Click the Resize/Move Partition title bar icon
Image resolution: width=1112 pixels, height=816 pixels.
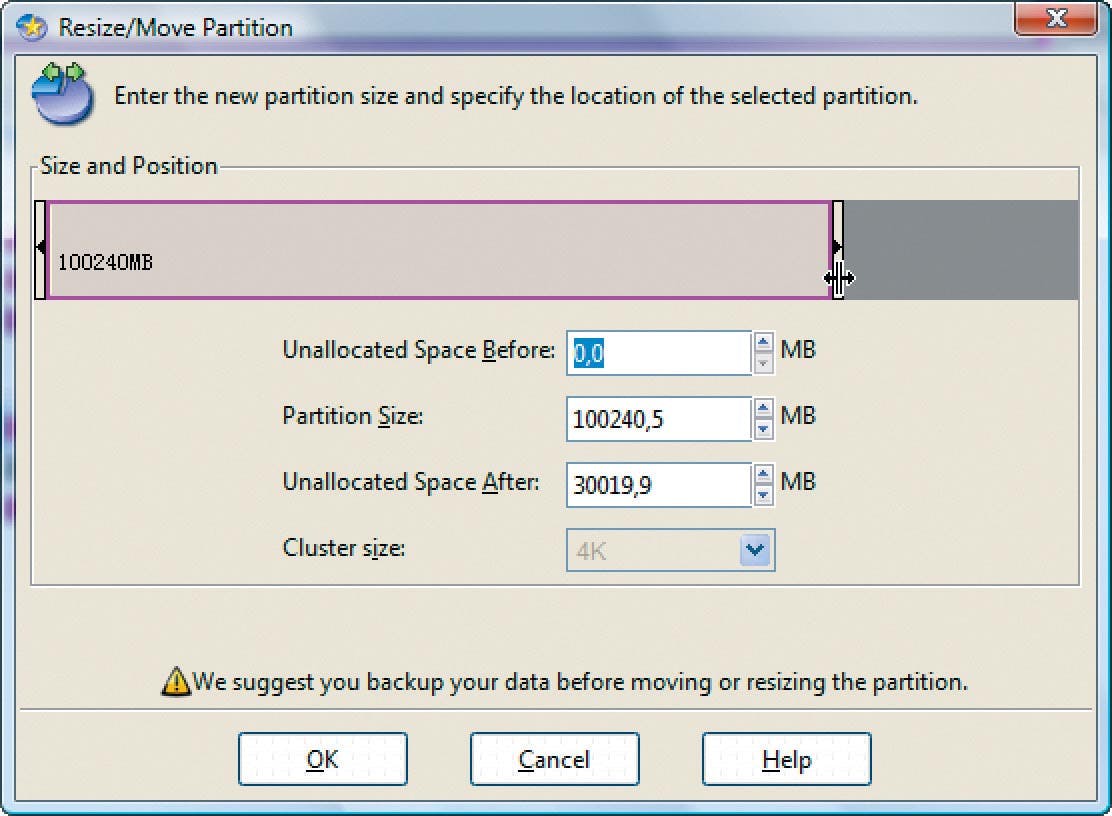pos(32,27)
